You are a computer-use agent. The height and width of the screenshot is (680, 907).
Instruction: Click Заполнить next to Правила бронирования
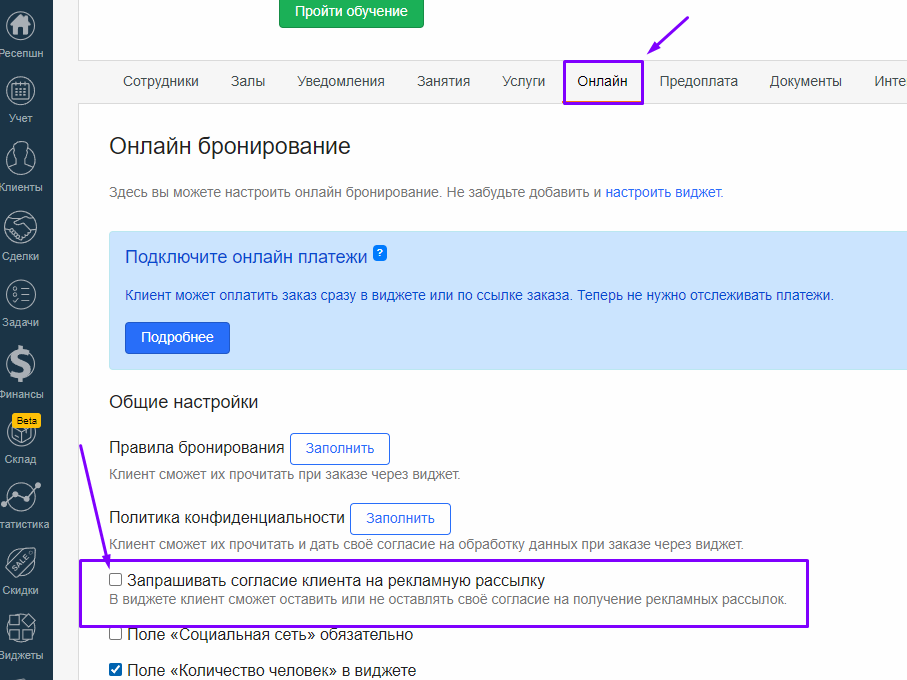340,449
